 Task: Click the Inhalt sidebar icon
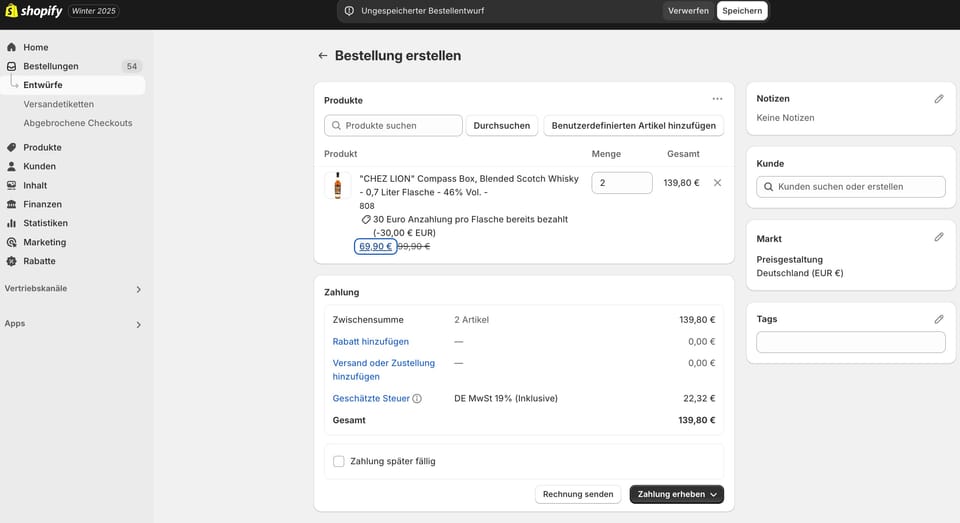click(11, 185)
